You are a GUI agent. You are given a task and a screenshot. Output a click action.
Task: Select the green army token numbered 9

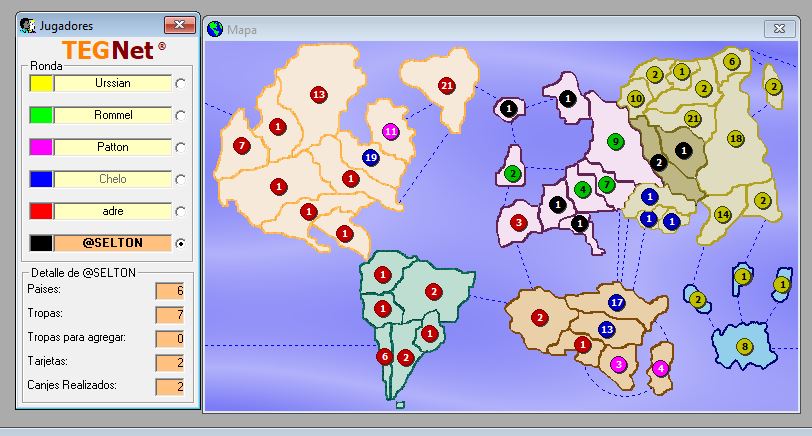point(615,141)
